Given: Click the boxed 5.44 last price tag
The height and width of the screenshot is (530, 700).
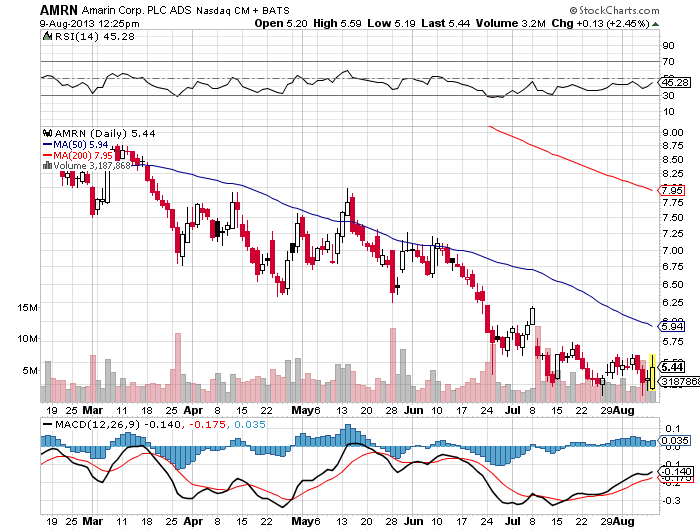Looking at the screenshot, I should pos(672,367).
